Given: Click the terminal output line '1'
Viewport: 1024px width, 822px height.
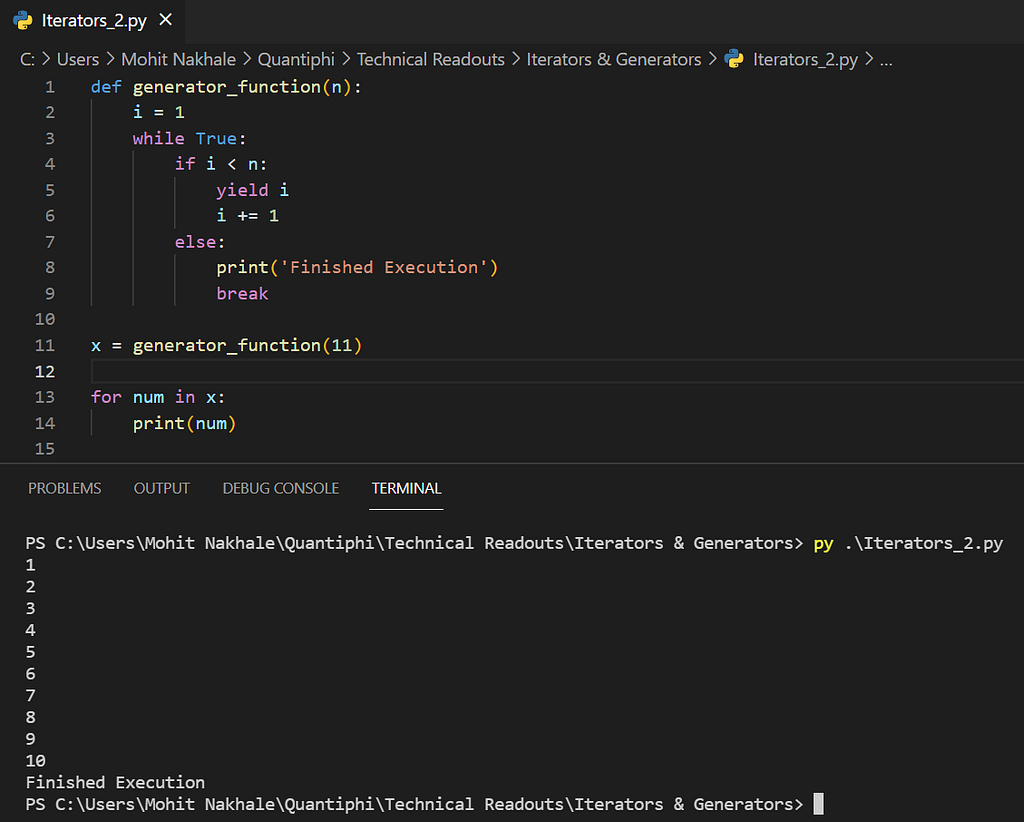Looking at the screenshot, I should (x=30, y=565).
